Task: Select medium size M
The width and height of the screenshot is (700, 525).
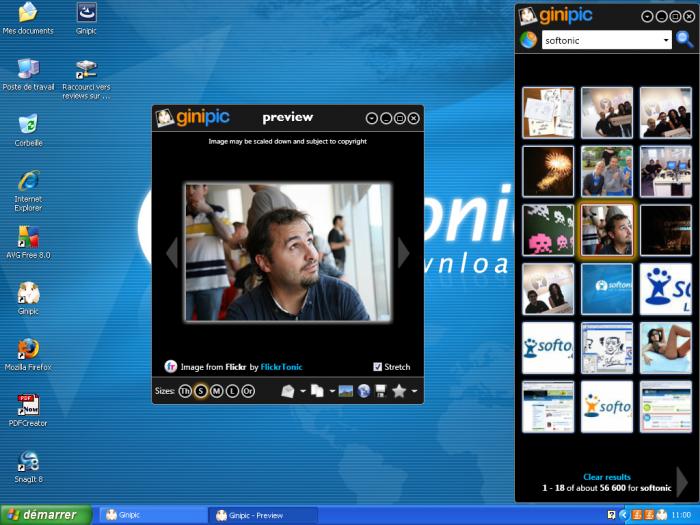Action: [217, 392]
